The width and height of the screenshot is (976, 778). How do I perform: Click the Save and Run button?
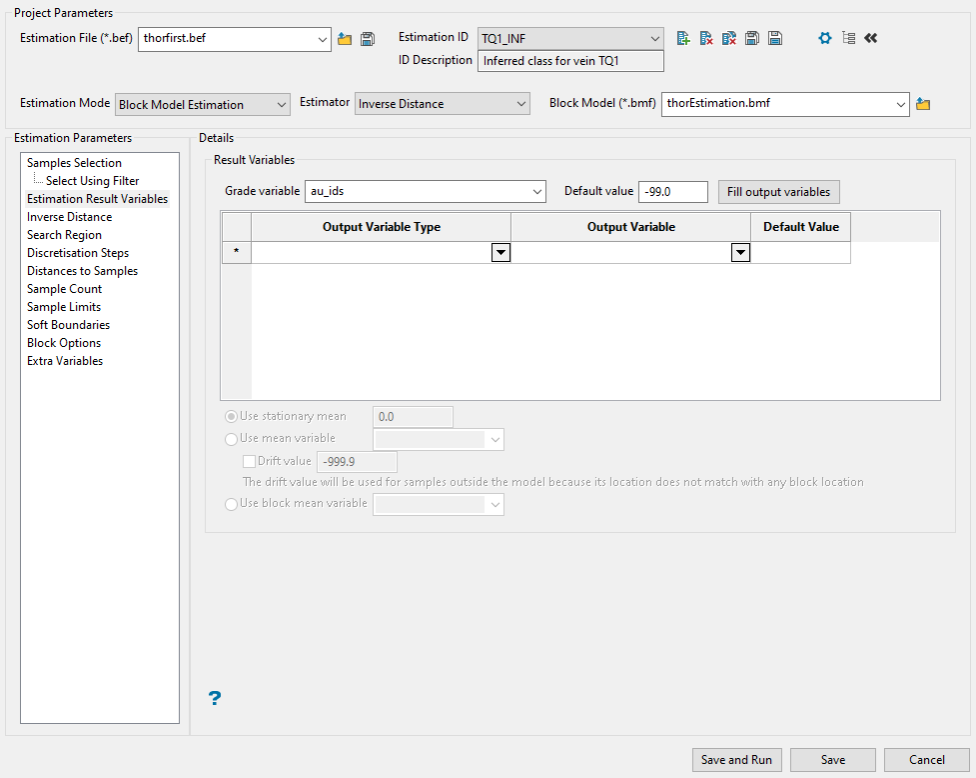click(x=736, y=760)
